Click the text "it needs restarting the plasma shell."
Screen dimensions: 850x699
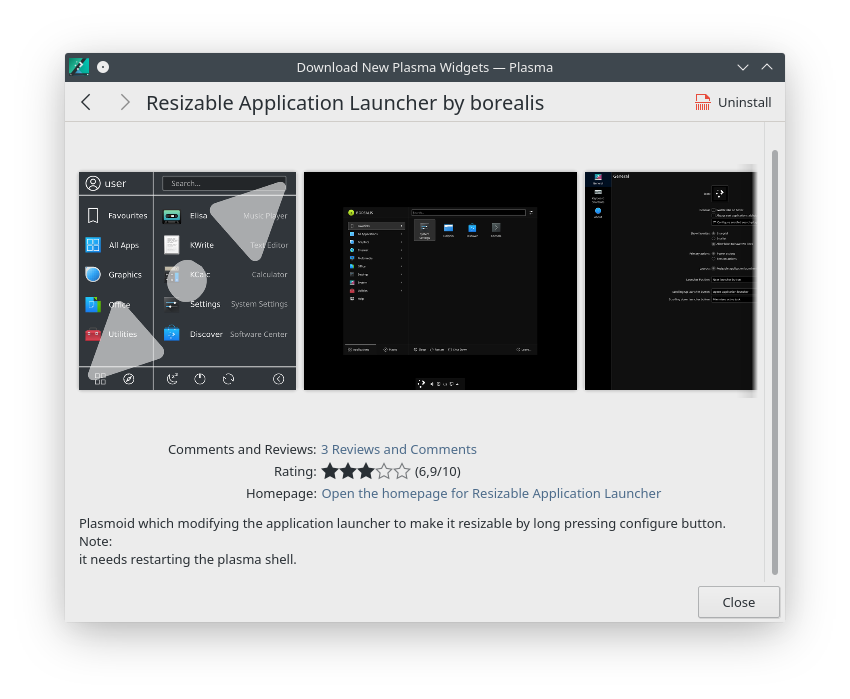188,560
